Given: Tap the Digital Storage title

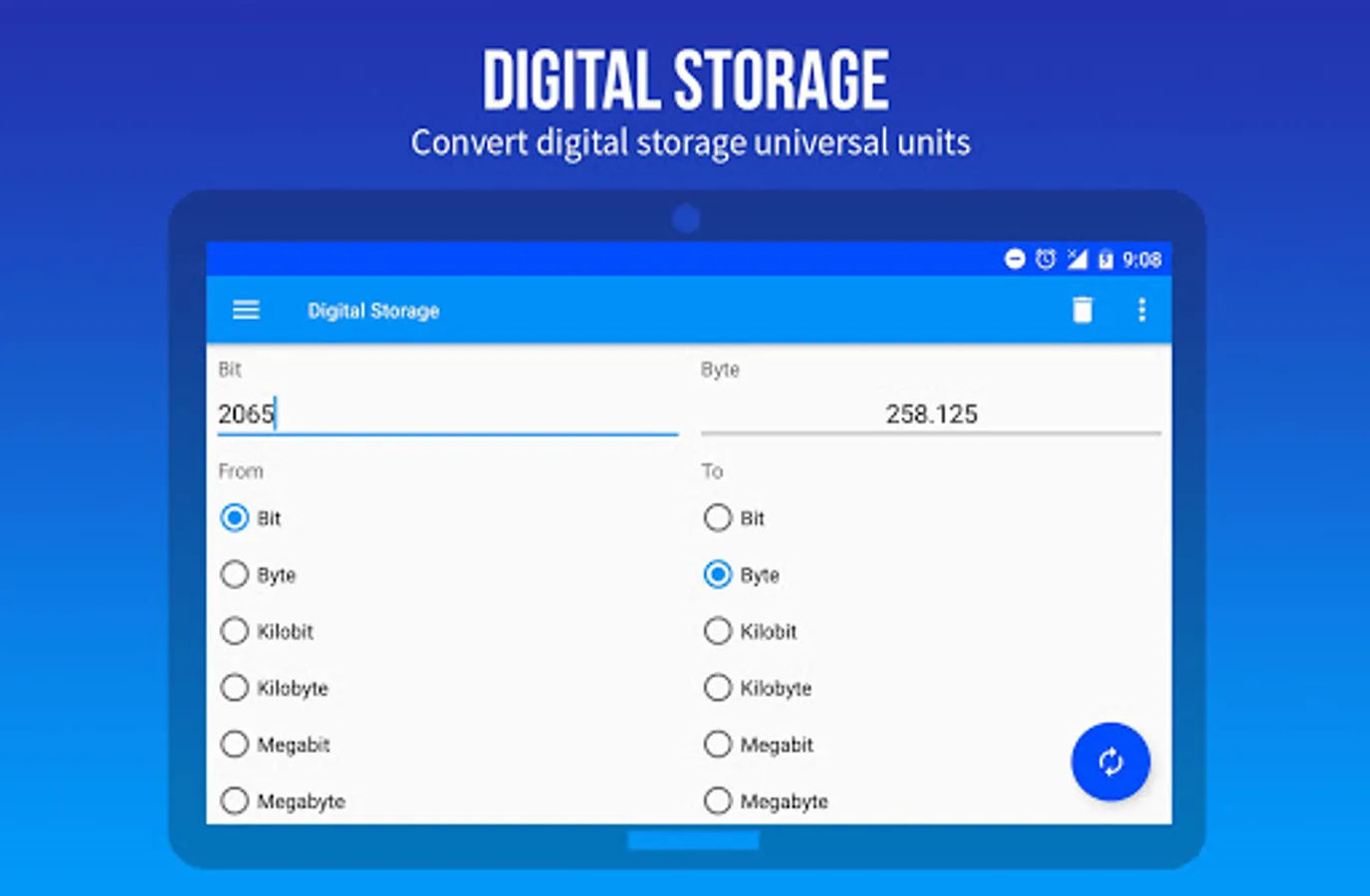Looking at the screenshot, I should [x=373, y=310].
